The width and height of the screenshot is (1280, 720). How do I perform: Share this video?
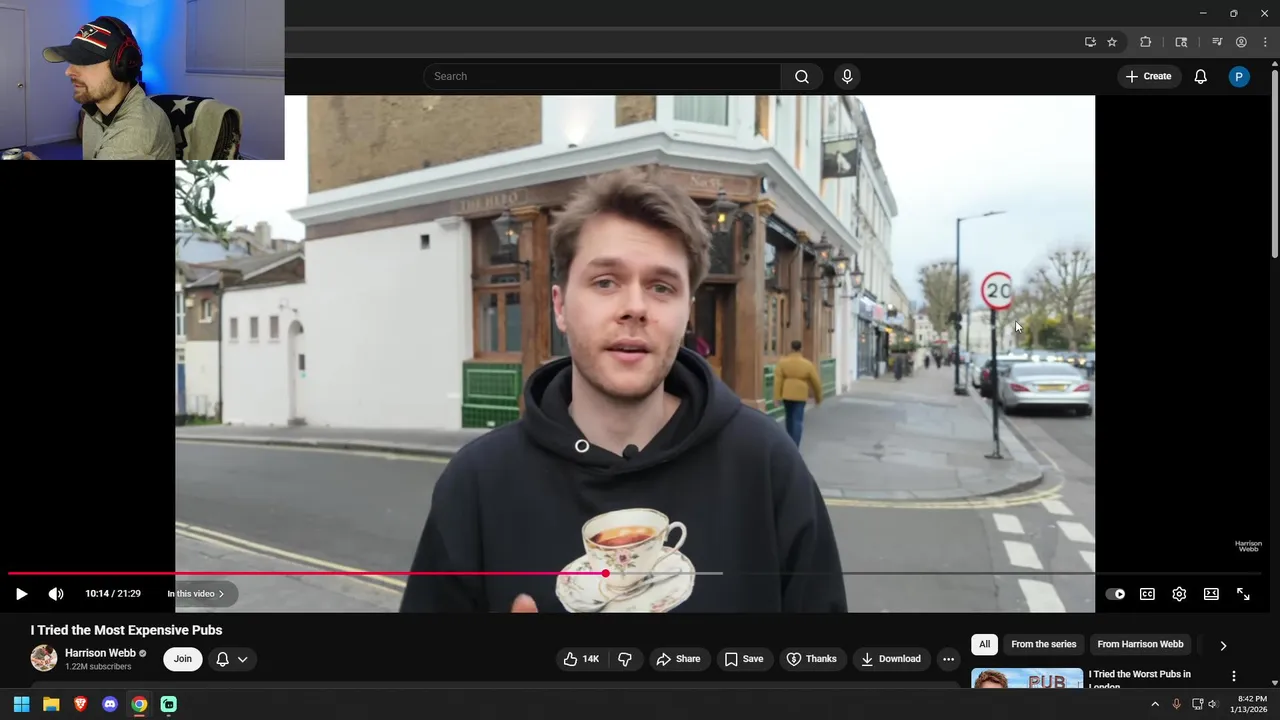pos(678,659)
